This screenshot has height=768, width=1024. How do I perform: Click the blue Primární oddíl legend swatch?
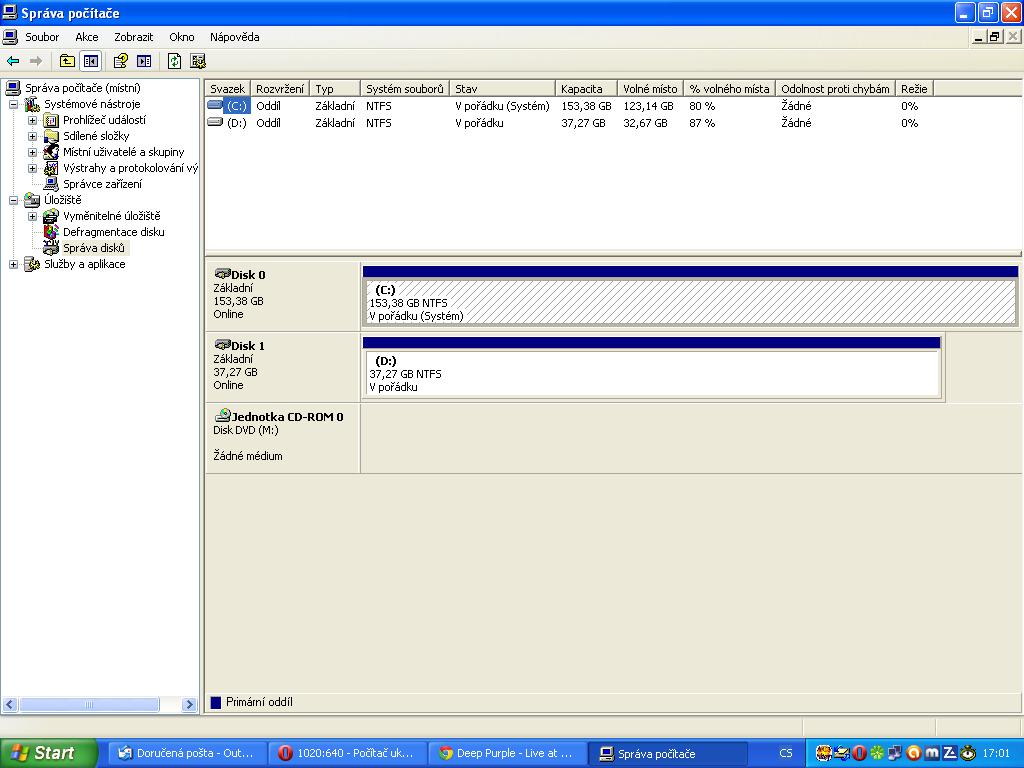[215, 702]
